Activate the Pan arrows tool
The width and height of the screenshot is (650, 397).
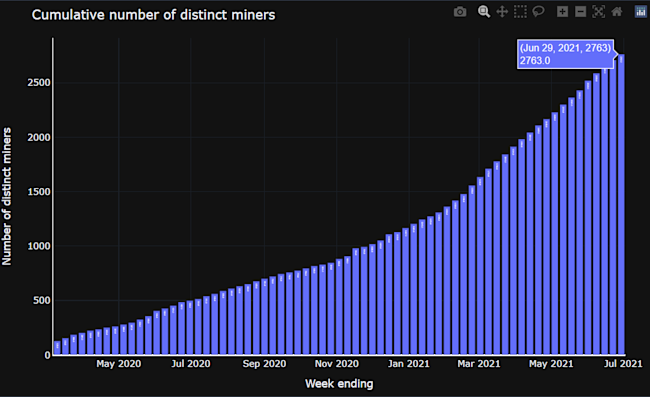pyautogui.click(x=502, y=12)
